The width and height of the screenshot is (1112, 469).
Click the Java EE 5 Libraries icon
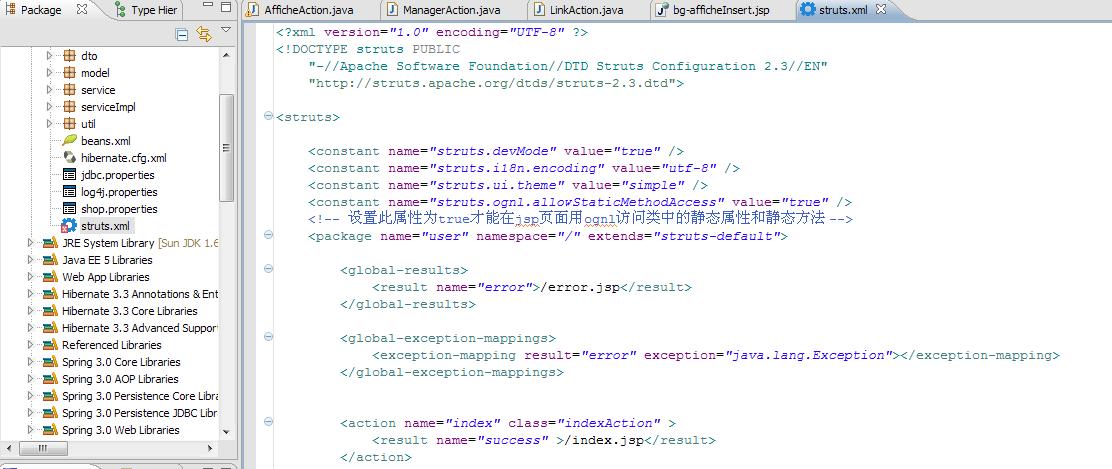(x=50, y=260)
